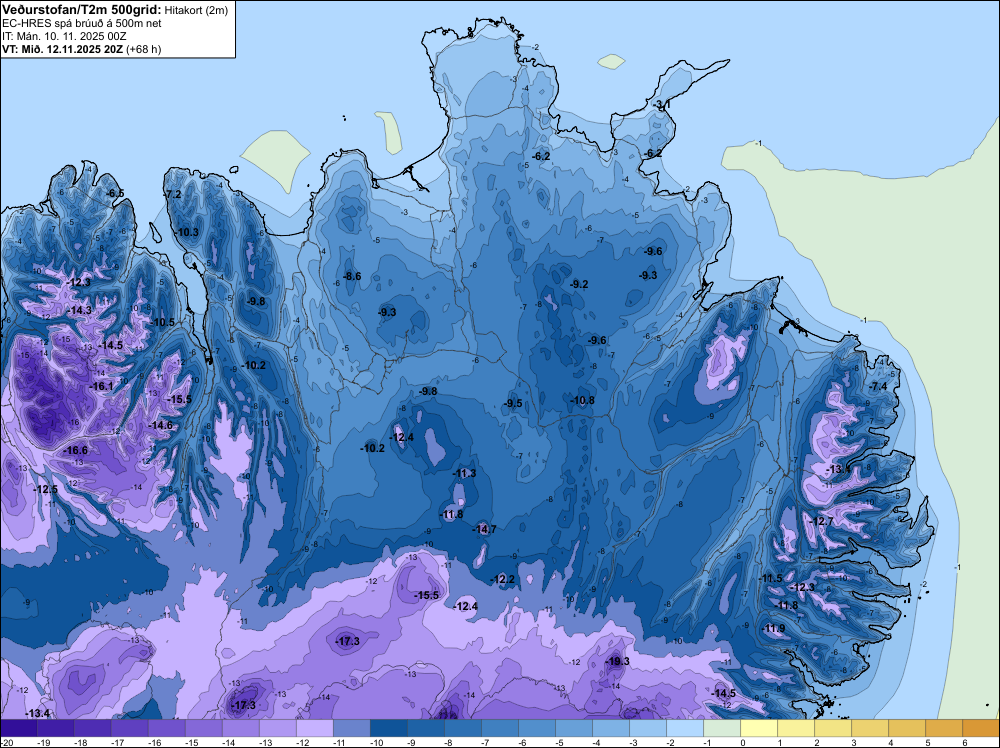Image resolution: width=1000 pixels, height=748 pixels.
Task: Select the temperature label "-16.6"
Action: pos(76,450)
